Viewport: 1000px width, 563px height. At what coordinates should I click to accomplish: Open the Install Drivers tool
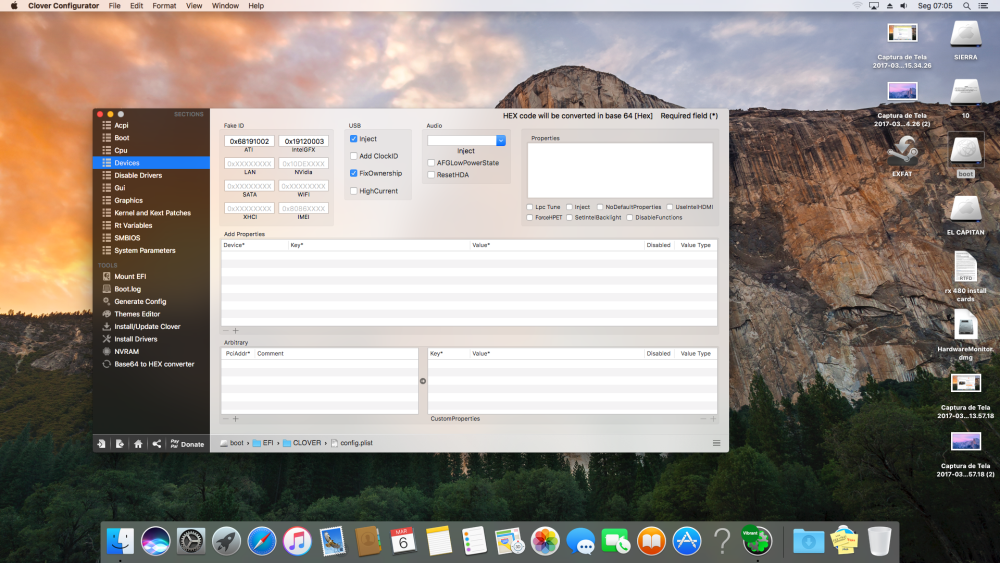(x=135, y=339)
